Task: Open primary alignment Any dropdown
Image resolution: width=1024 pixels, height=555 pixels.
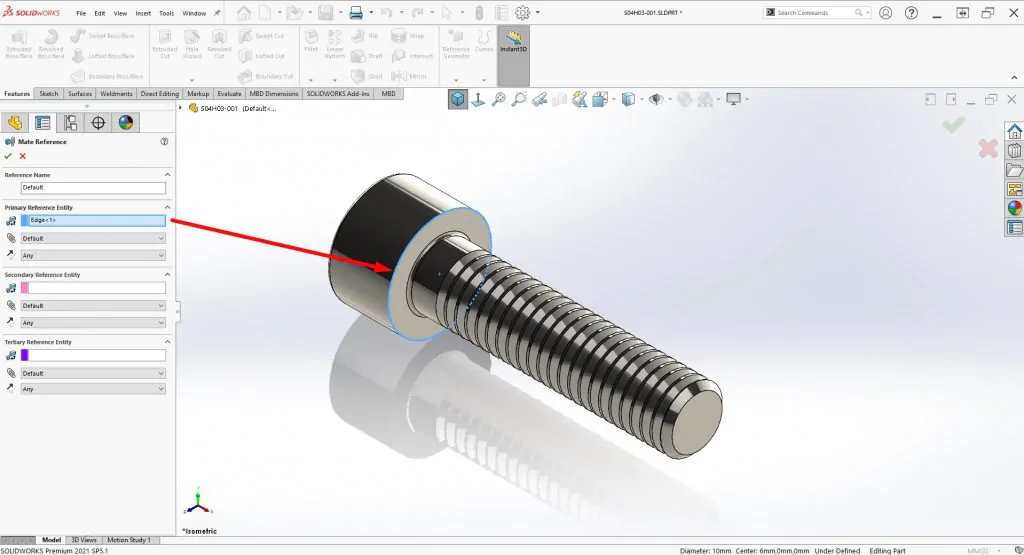Action: (x=93, y=255)
